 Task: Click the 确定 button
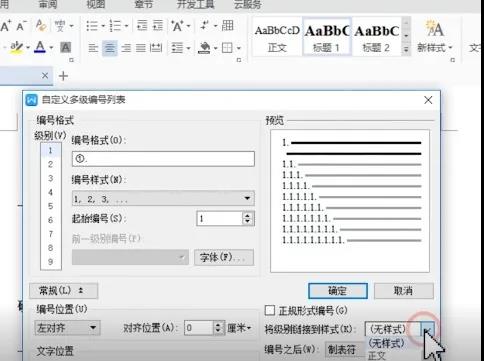tap(338, 291)
